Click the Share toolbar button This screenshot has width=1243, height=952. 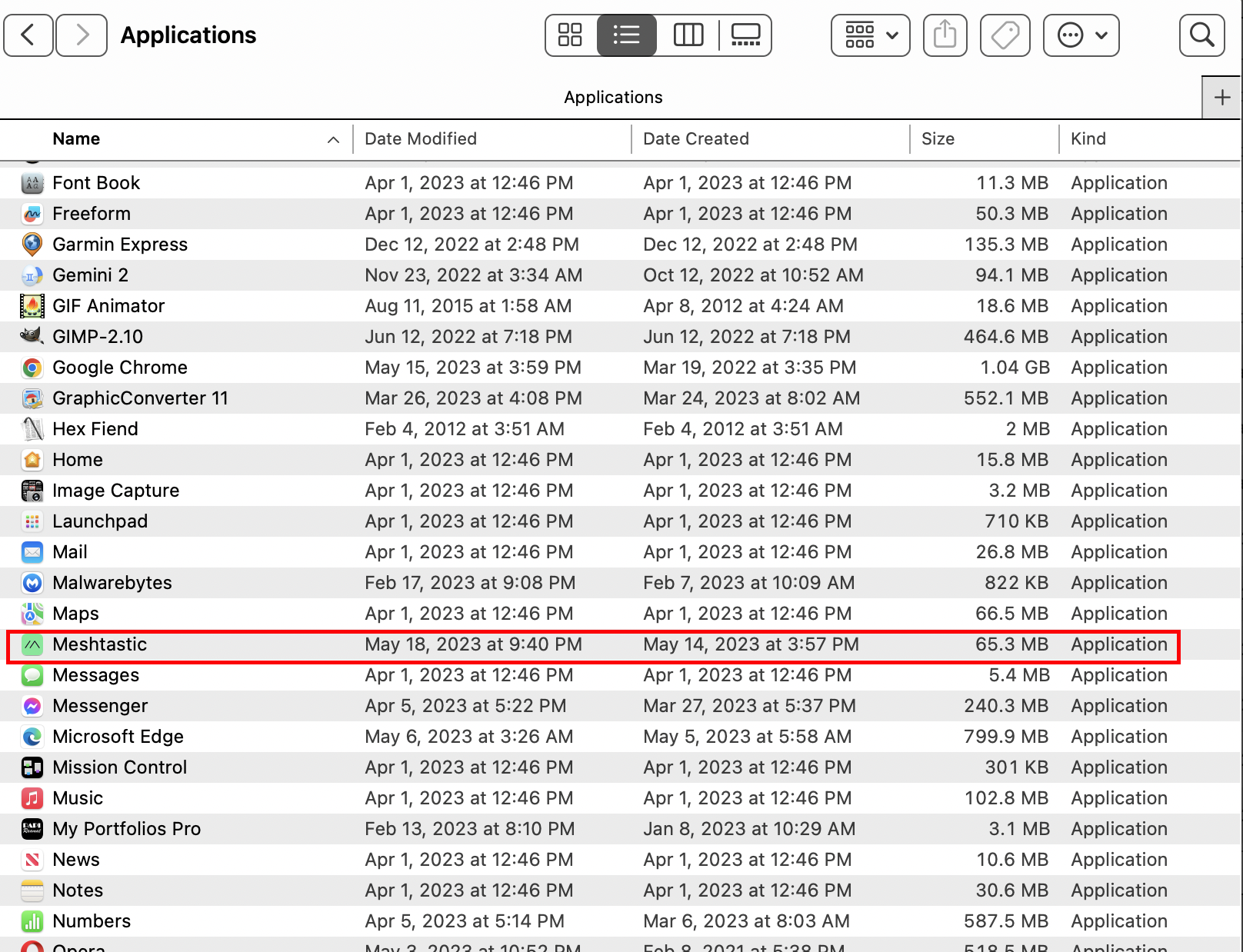(x=945, y=35)
